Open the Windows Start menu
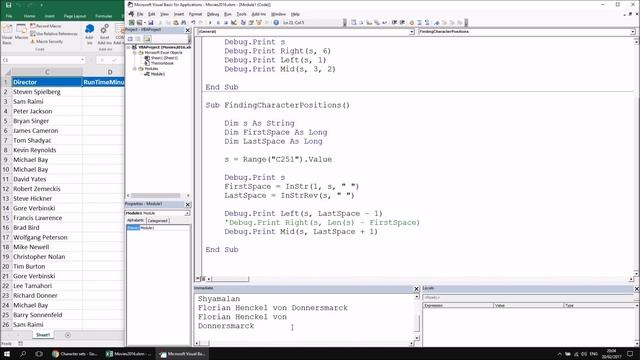This screenshot has height=360, width=640. click(x=7, y=354)
